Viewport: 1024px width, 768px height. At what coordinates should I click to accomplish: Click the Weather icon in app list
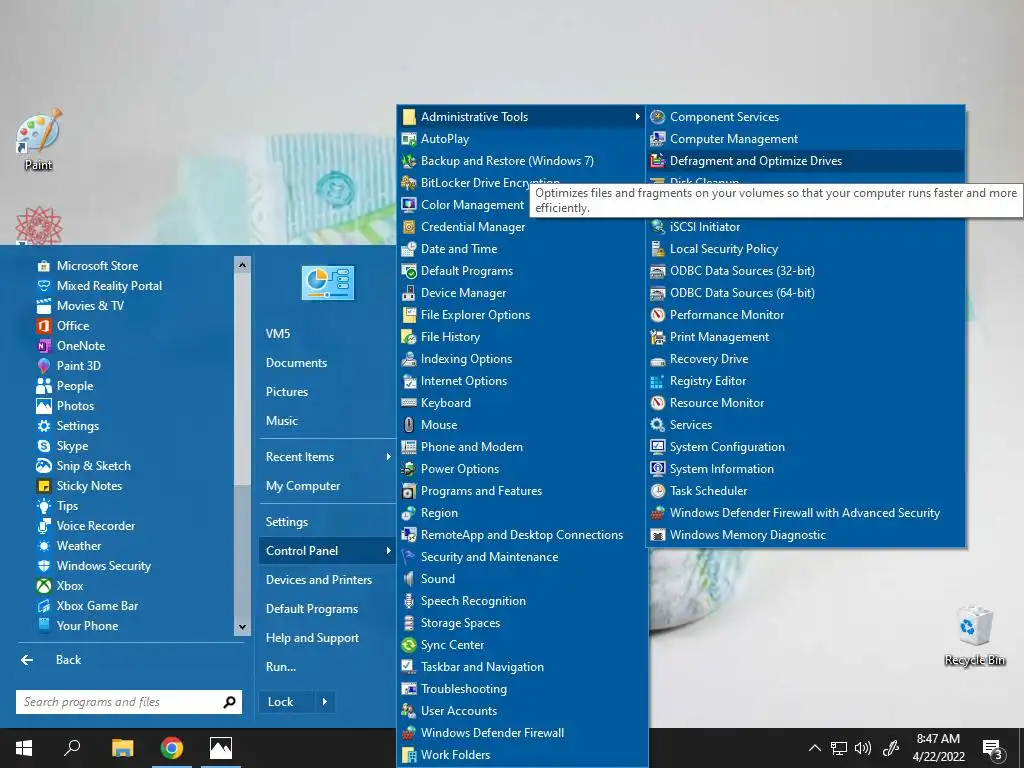click(44, 546)
